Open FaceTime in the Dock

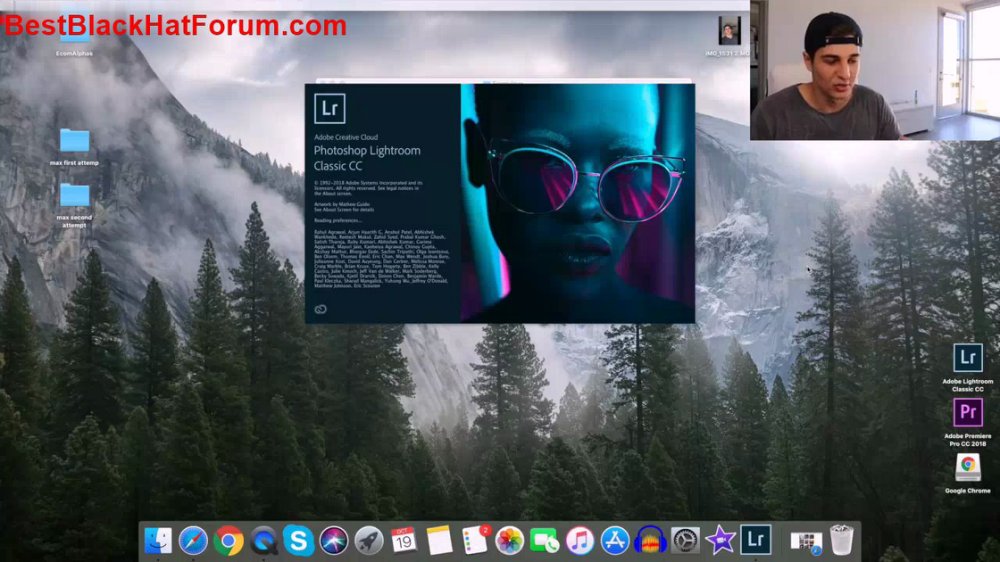pos(545,541)
